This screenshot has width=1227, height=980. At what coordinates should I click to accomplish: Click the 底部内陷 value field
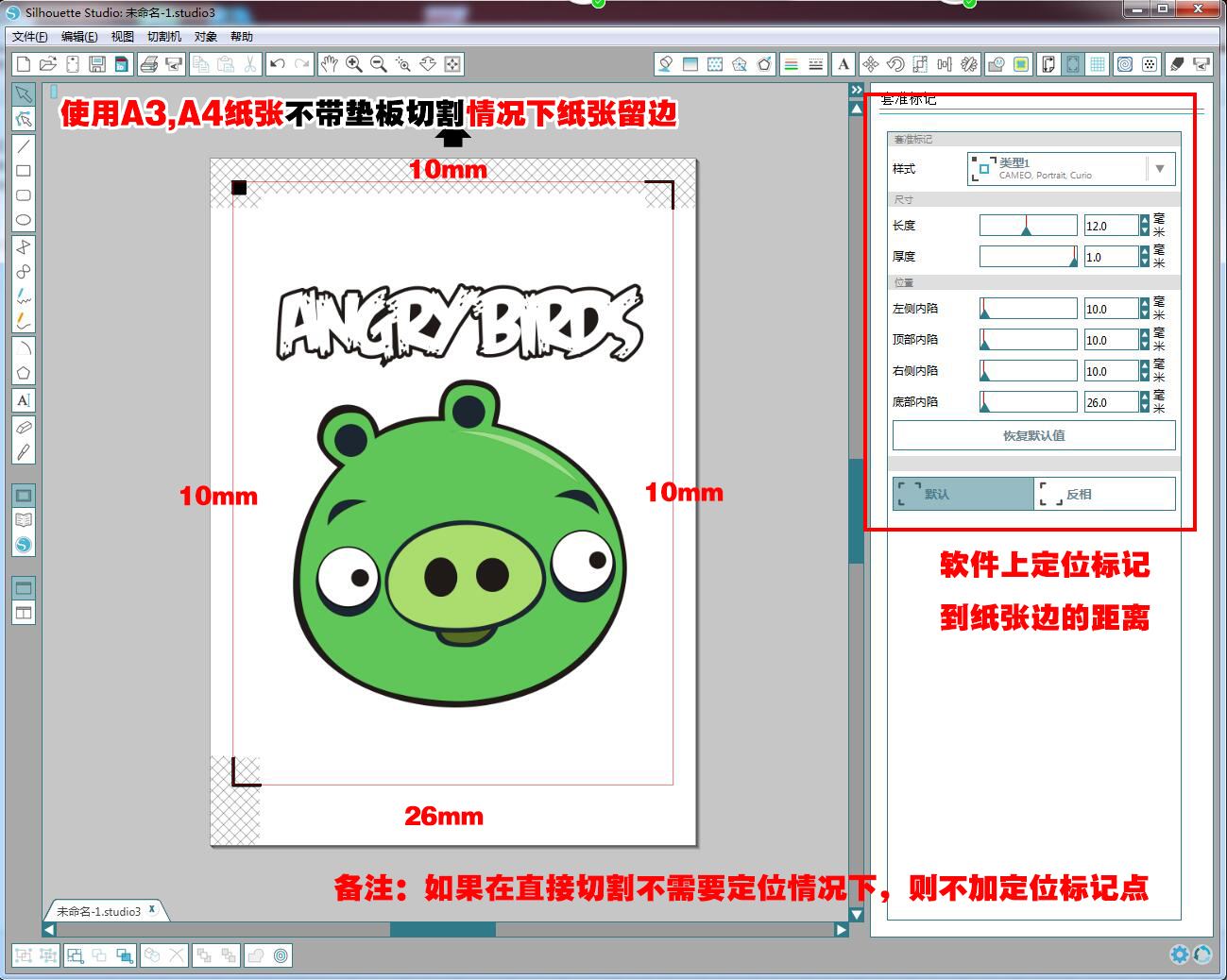[x=1111, y=402]
